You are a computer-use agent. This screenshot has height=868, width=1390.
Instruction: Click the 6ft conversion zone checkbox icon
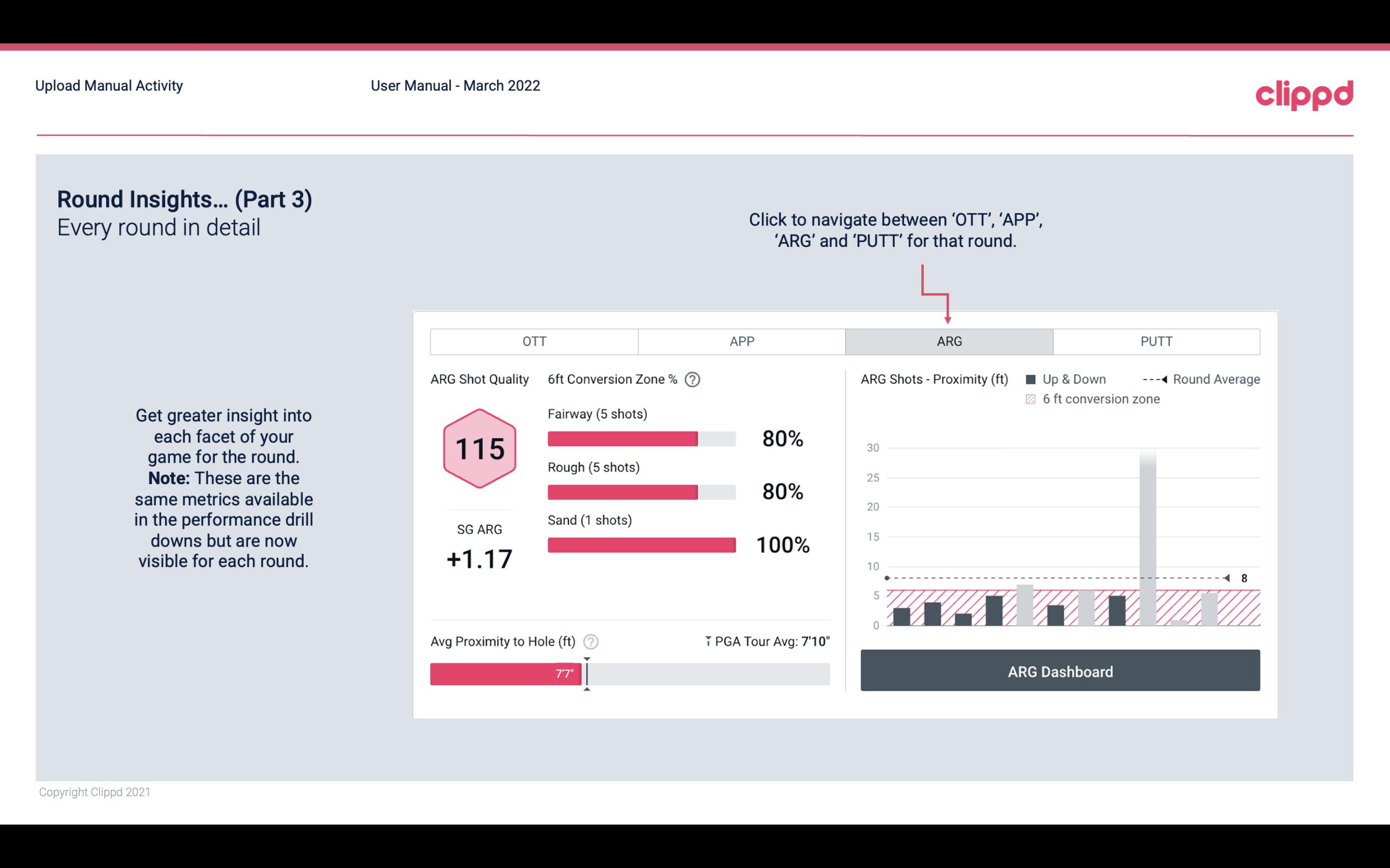1033,399
